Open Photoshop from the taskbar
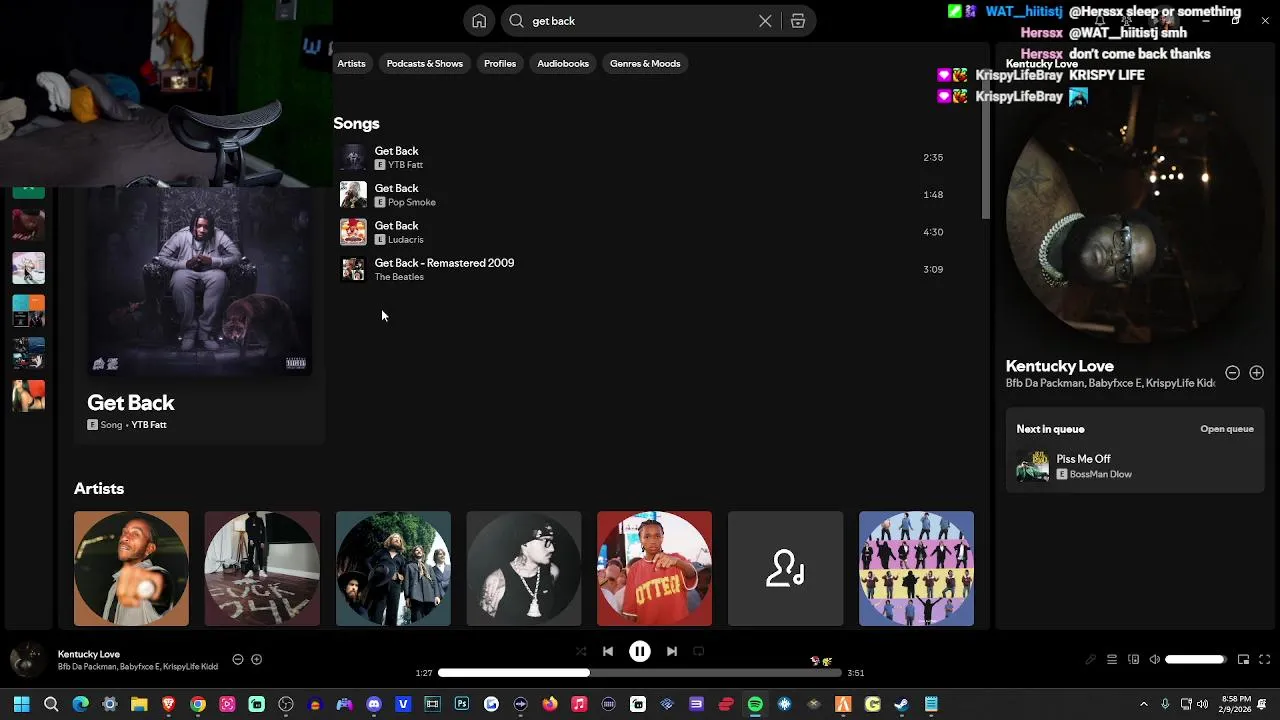 [462, 704]
